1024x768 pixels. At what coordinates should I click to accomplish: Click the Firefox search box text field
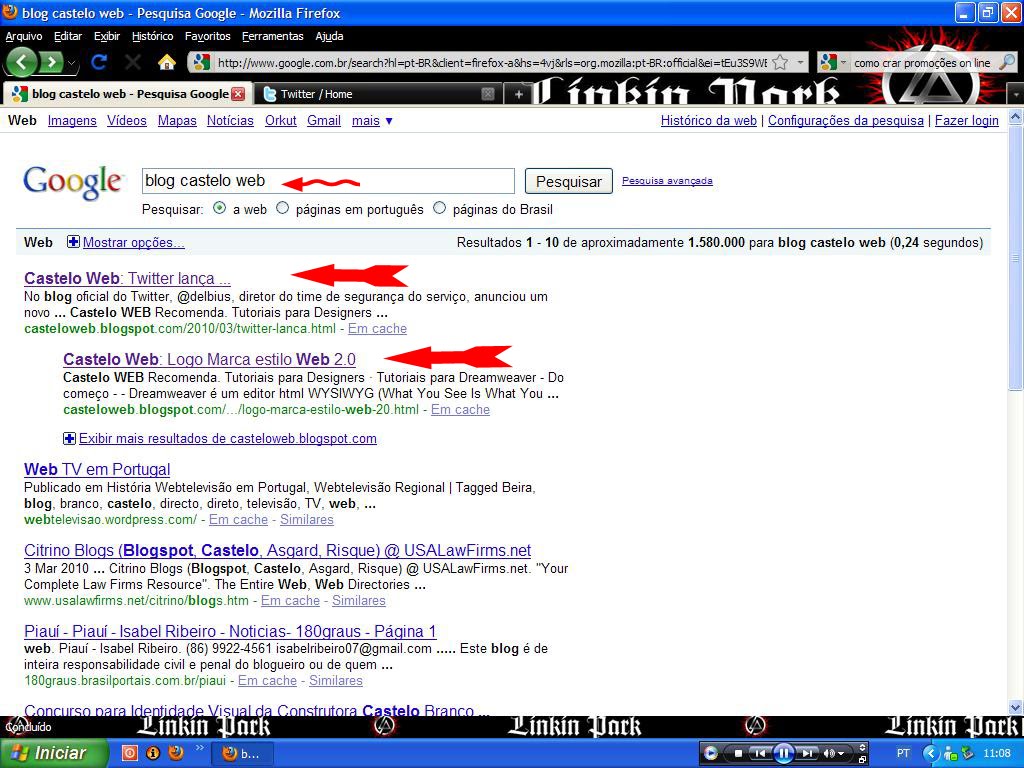922,63
